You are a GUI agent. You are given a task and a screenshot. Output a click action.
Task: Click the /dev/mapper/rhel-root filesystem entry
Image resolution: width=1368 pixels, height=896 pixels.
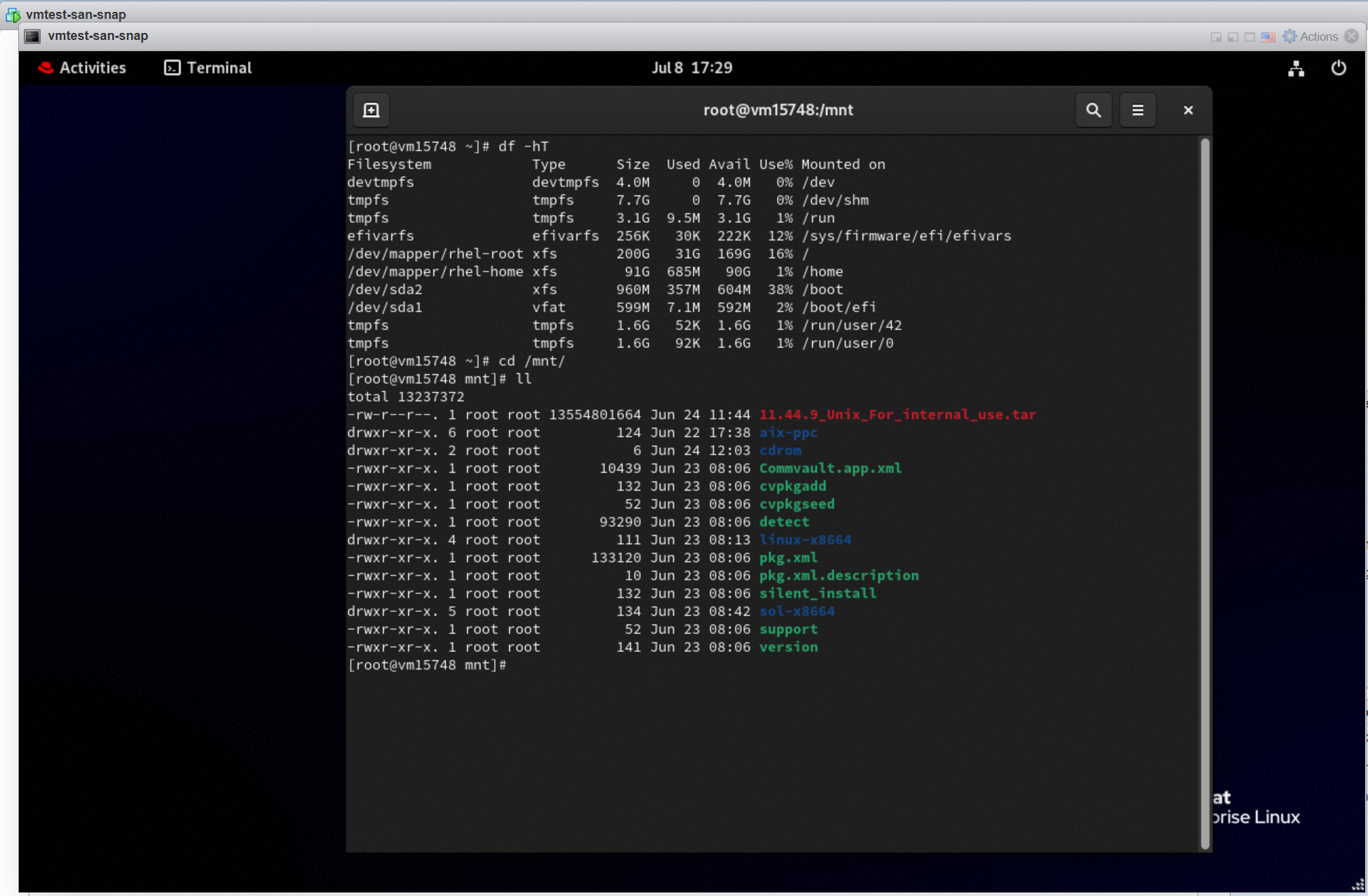435,254
